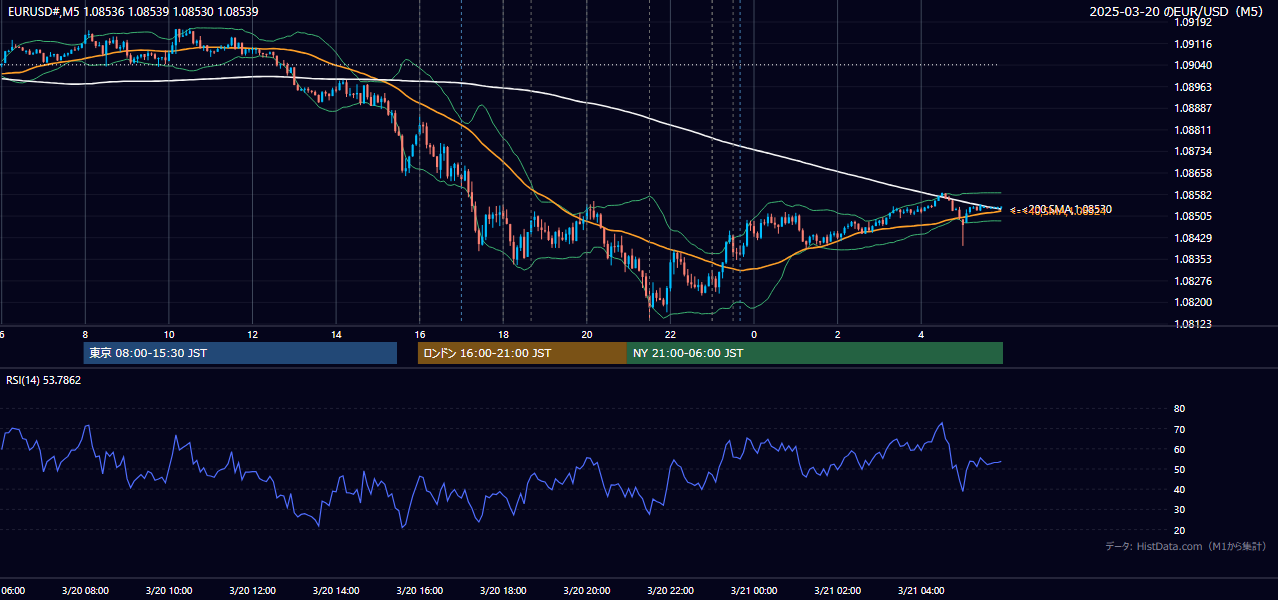
Task: Click price axis value 1.08276
Action: point(1194,281)
